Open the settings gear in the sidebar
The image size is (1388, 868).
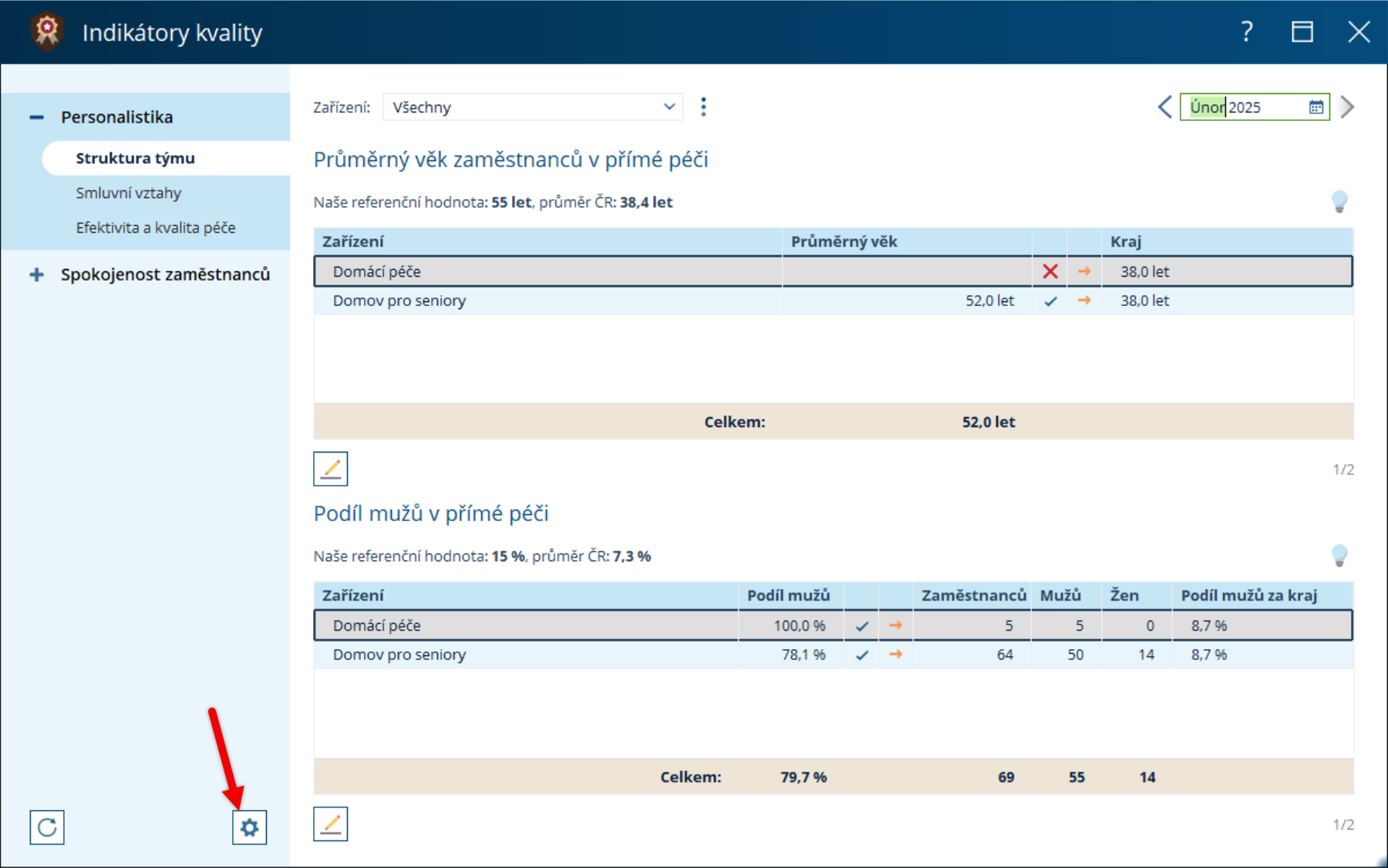[x=249, y=827]
